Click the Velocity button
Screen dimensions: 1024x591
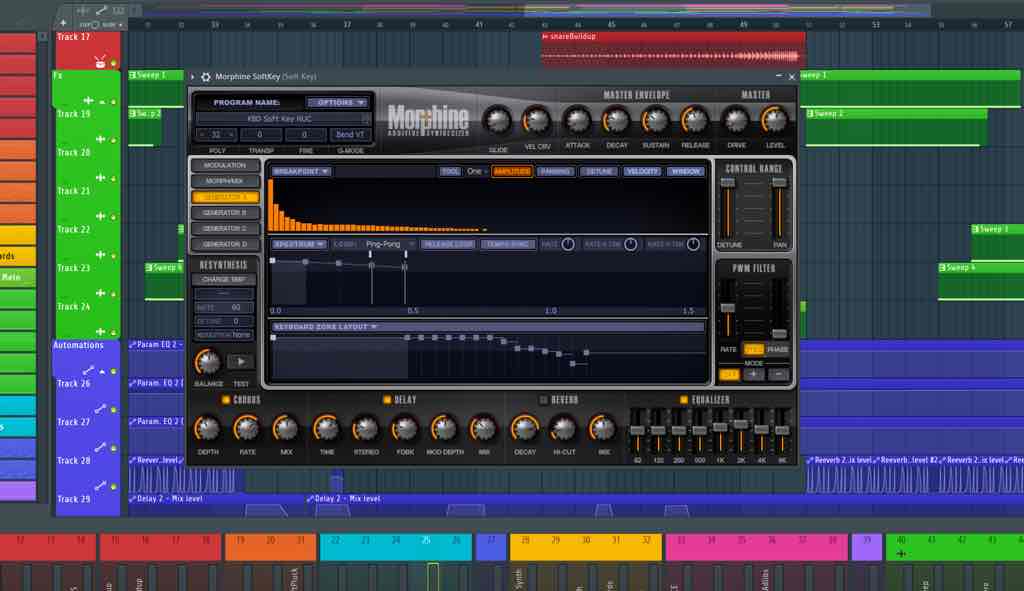click(642, 171)
